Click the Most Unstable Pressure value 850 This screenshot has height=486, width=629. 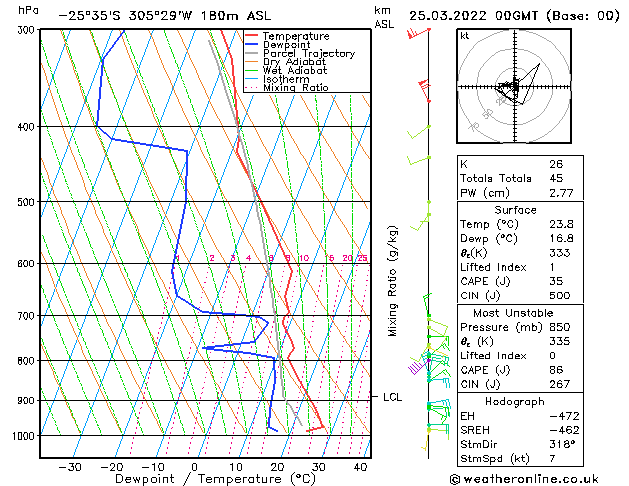(x=560, y=327)
